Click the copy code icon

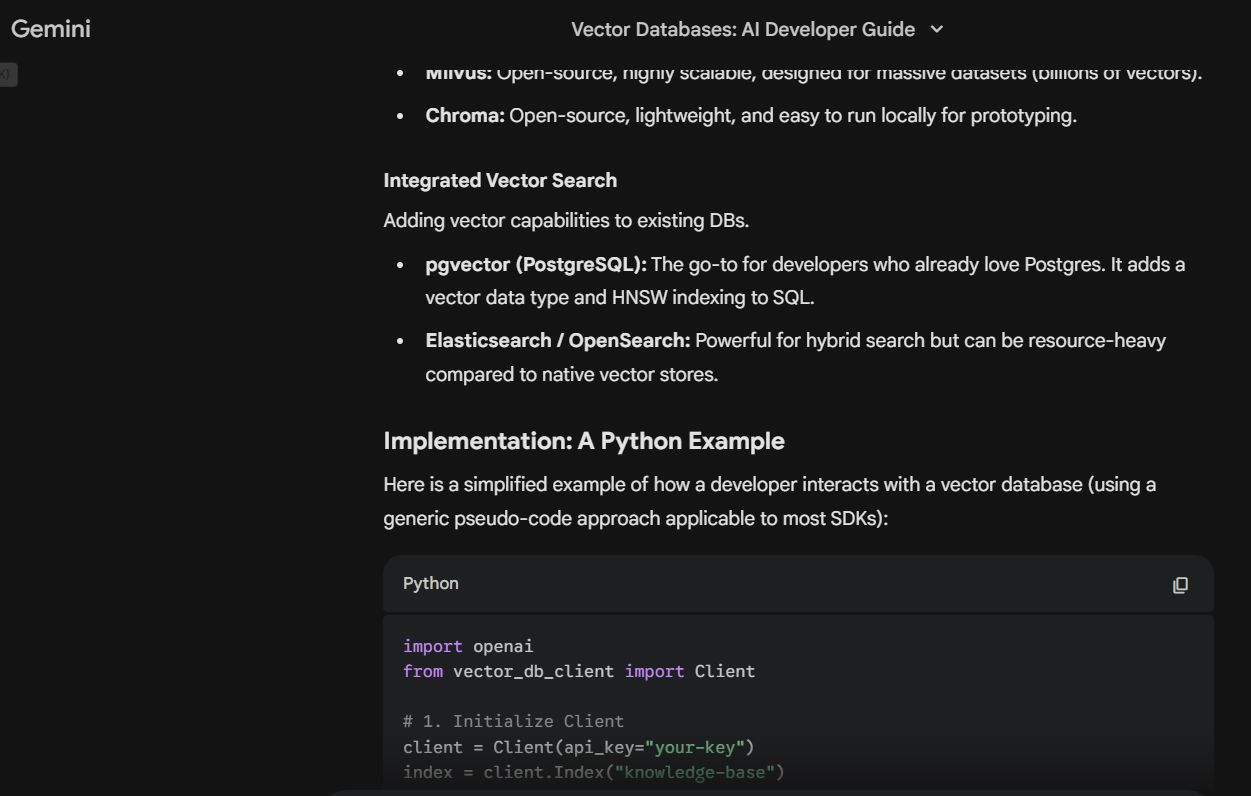point(1180,585)
